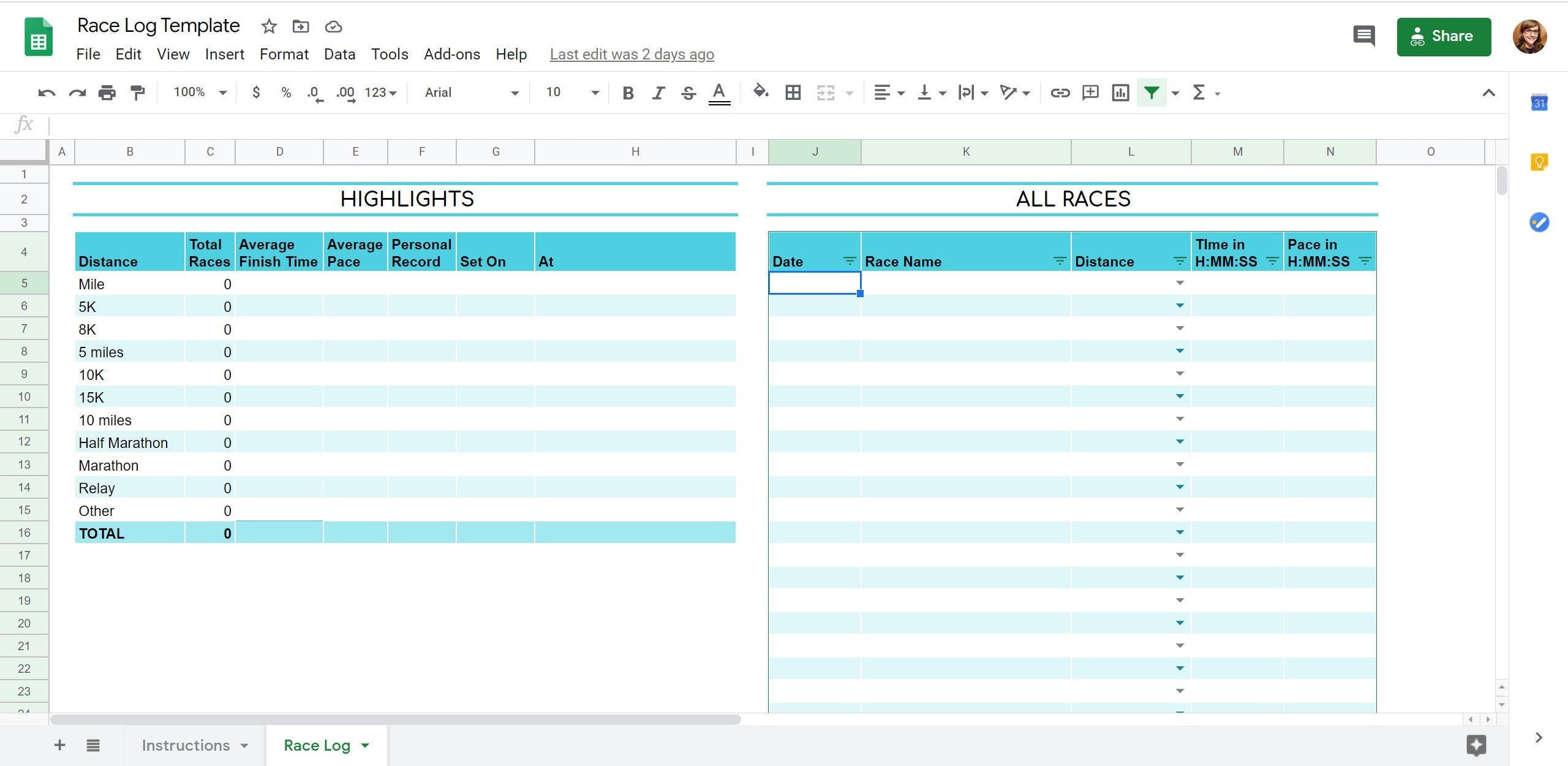Viewport: 1568px width, 766px height.
Task: Open Google Calendar in the sidebar
Action: pos(1539,104)
